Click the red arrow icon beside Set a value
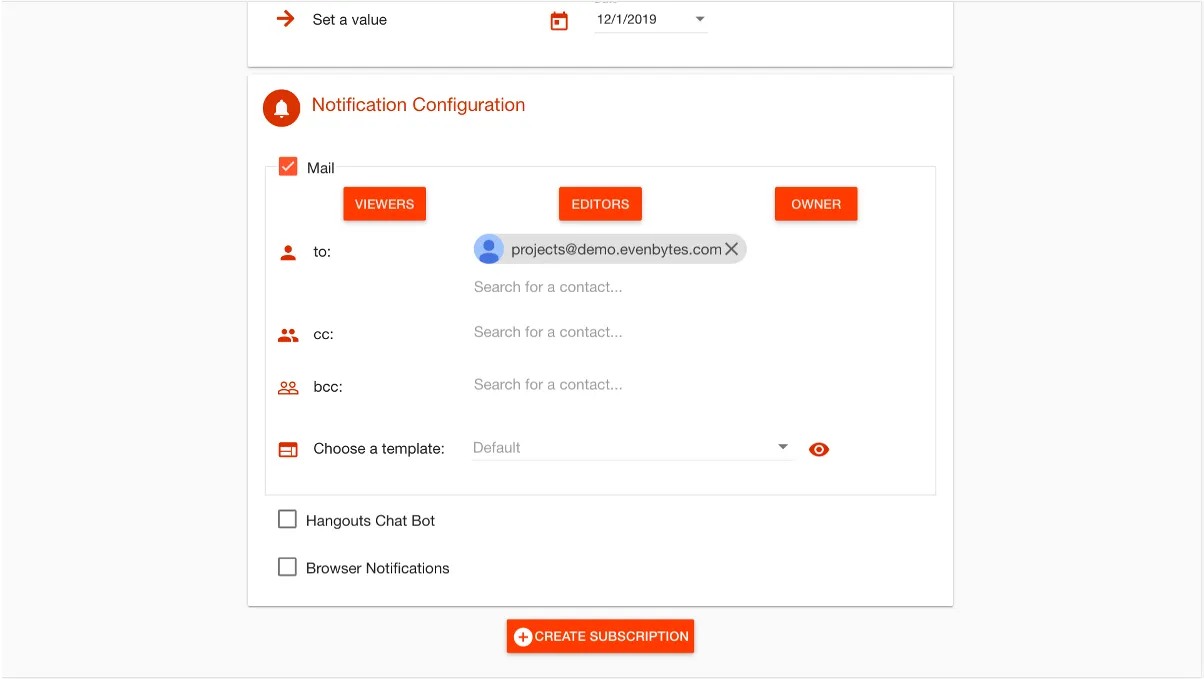This screenshot has width=1204, height=679. coord(286,19)
